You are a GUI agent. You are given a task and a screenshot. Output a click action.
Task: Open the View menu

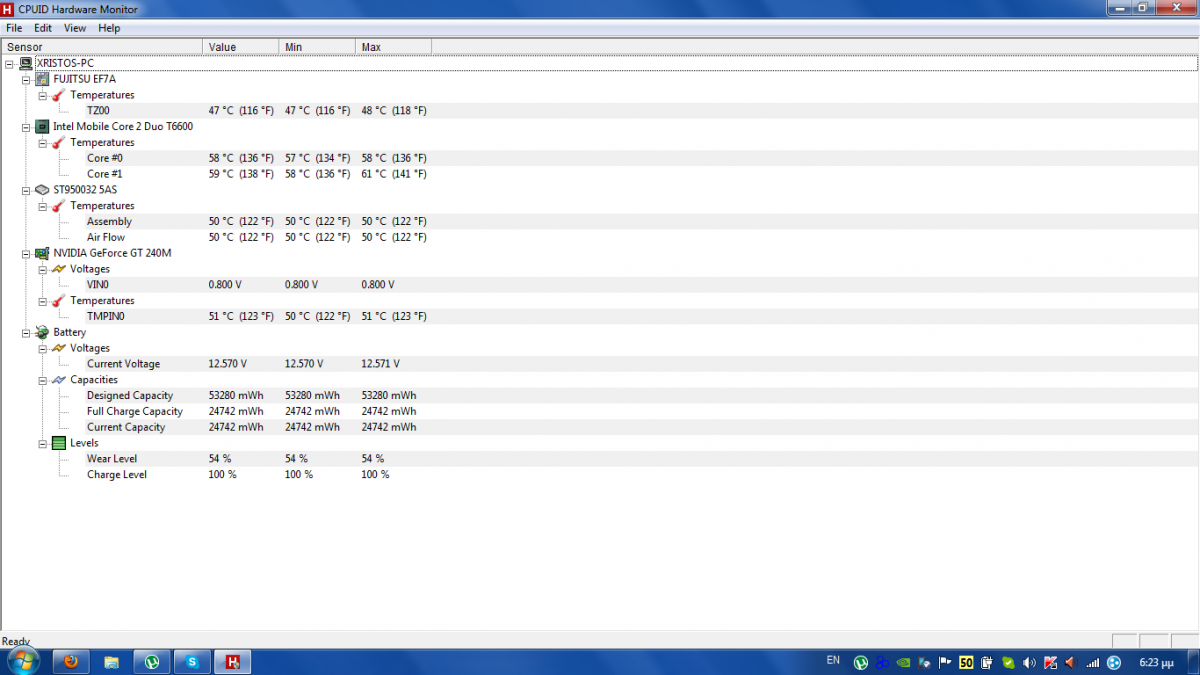click(75, 28)
